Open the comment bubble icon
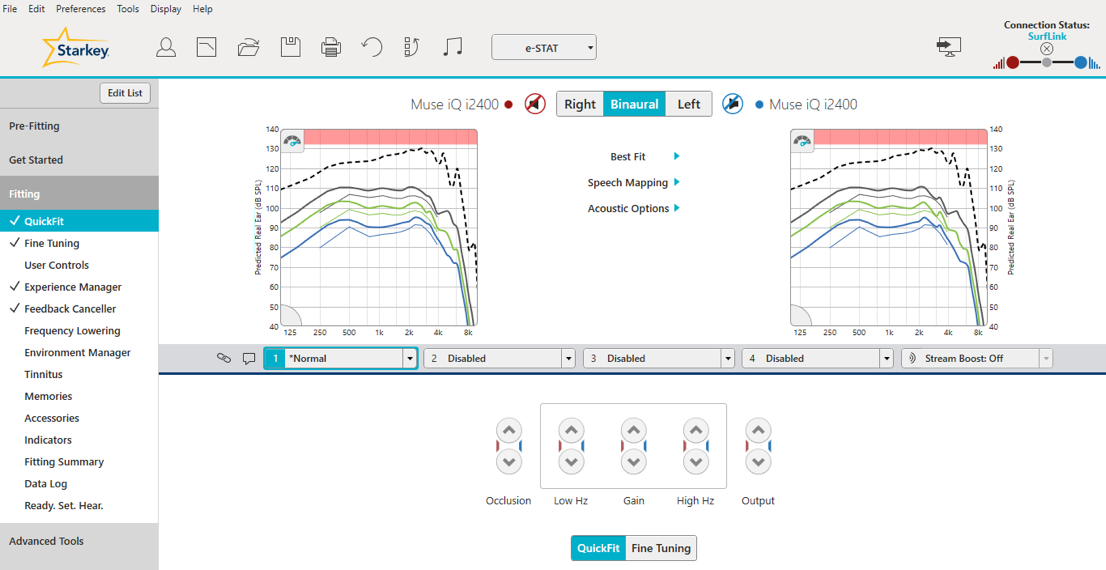 (x=248, y=358)
